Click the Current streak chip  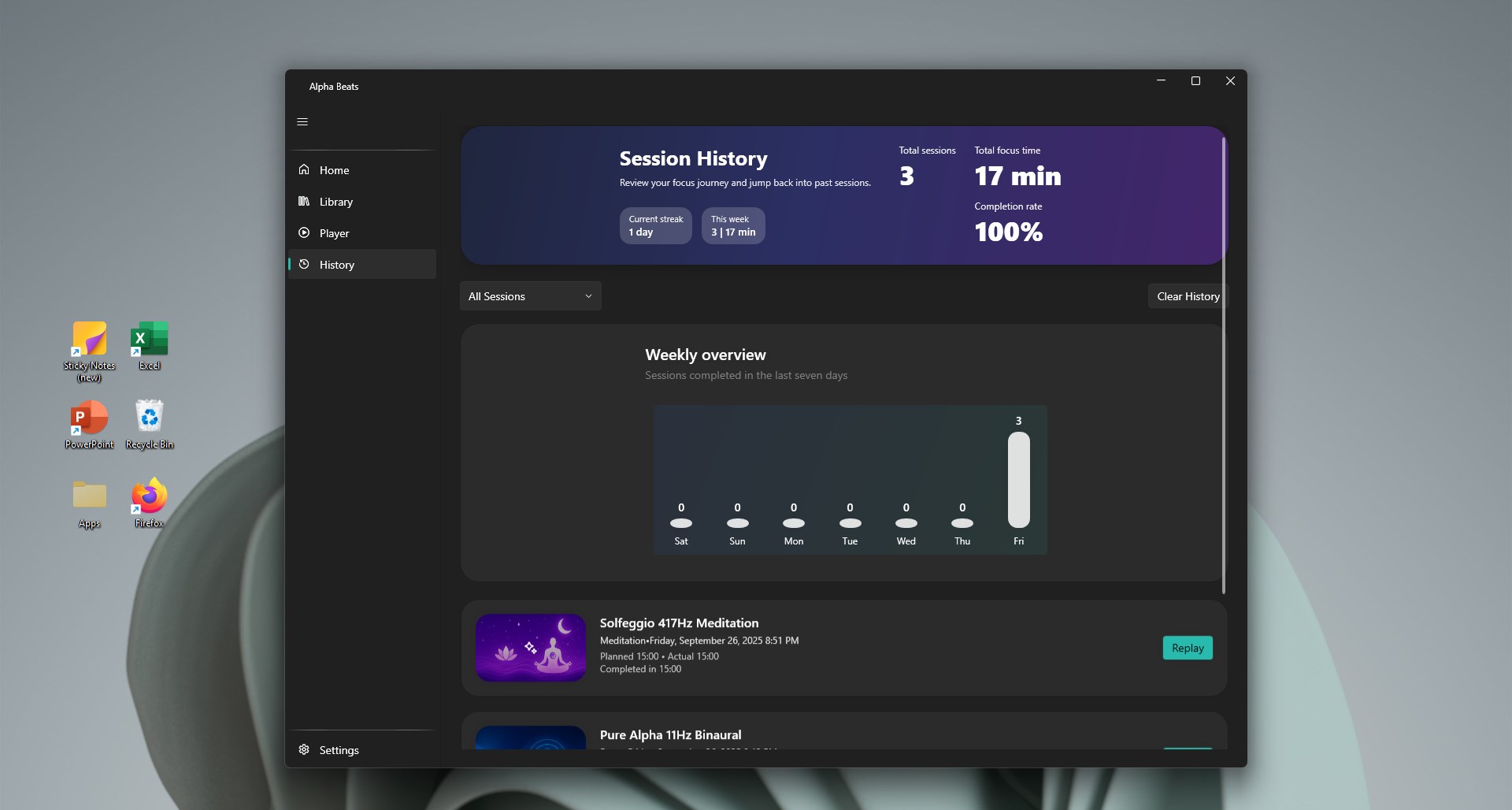656,226
